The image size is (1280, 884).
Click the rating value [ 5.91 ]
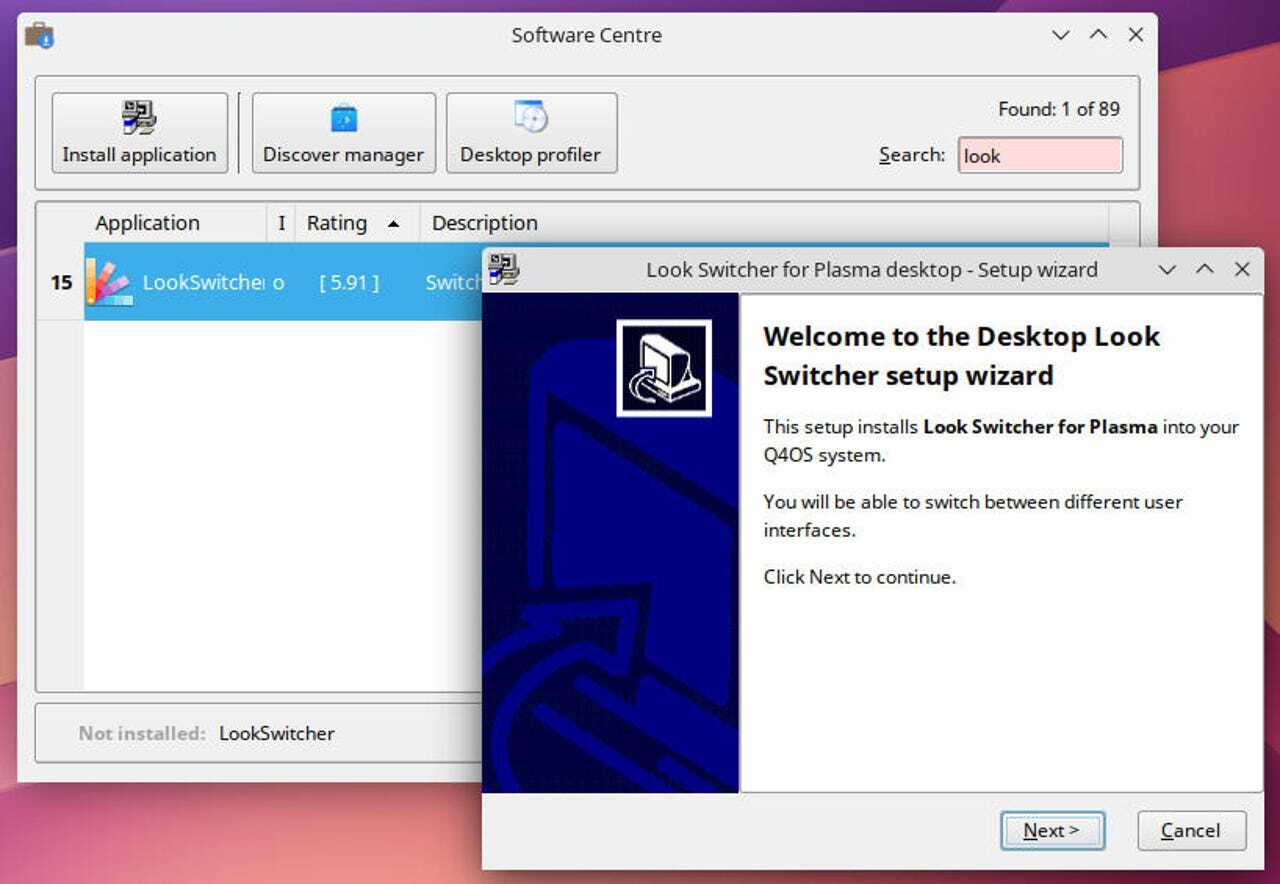point(349,283)
